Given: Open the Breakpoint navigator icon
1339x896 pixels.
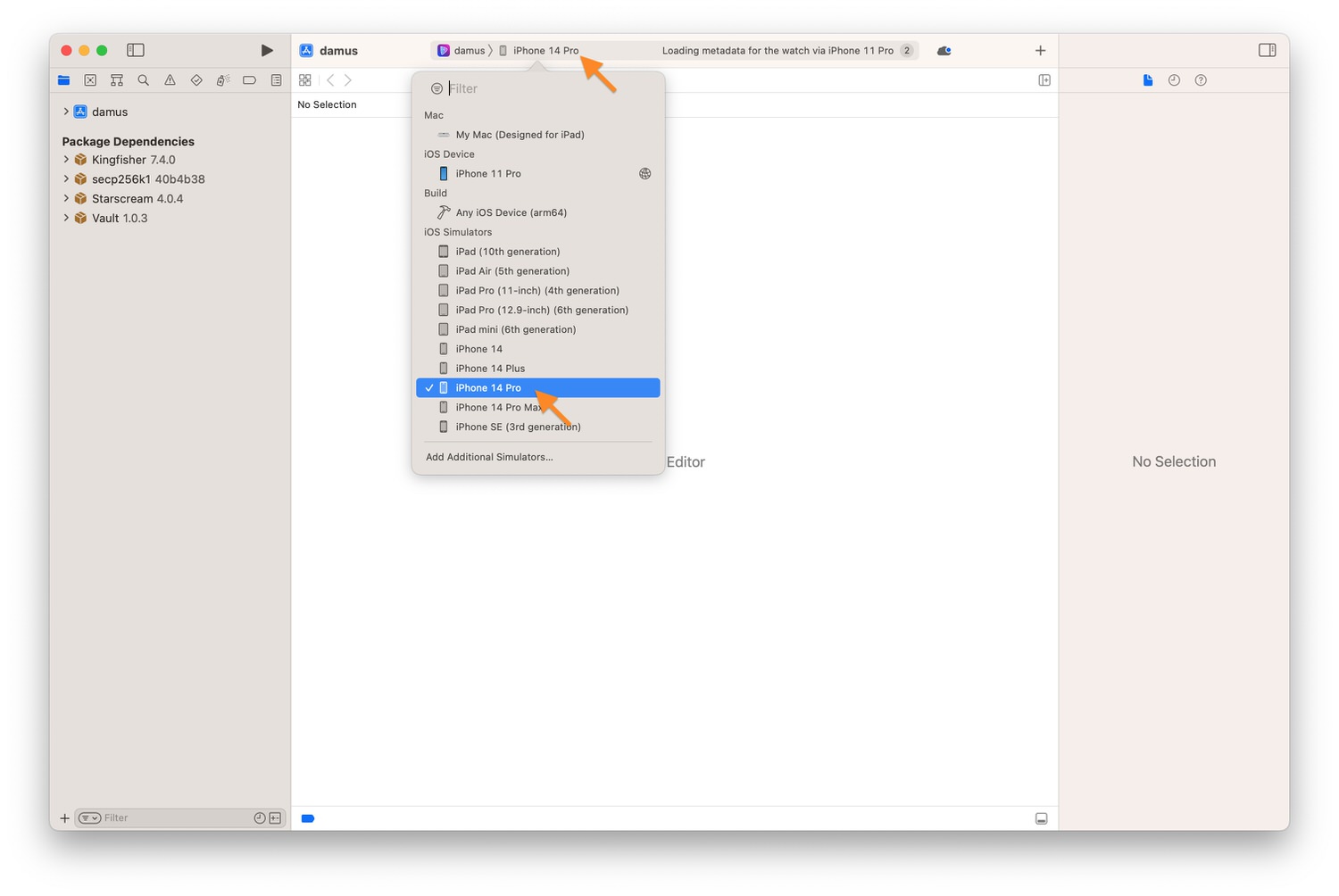Looking at the screenshot, I should tap(250, 80).
